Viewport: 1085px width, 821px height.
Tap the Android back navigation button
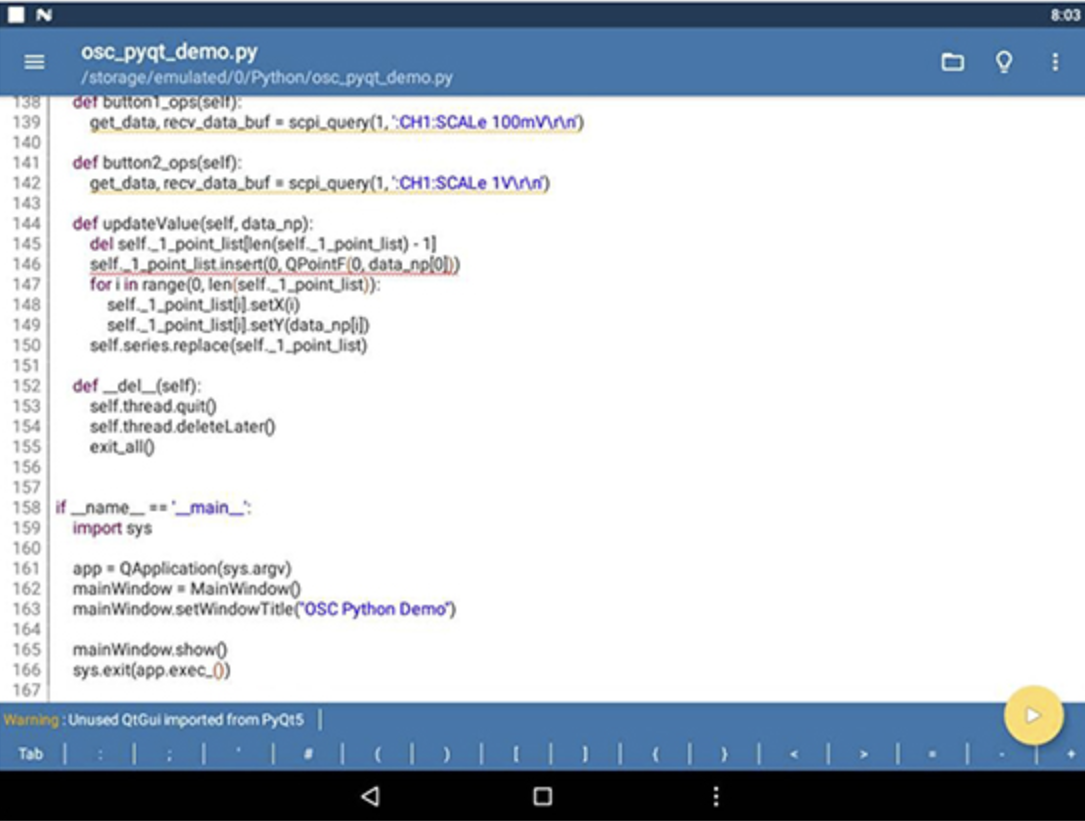click(370, 796)
